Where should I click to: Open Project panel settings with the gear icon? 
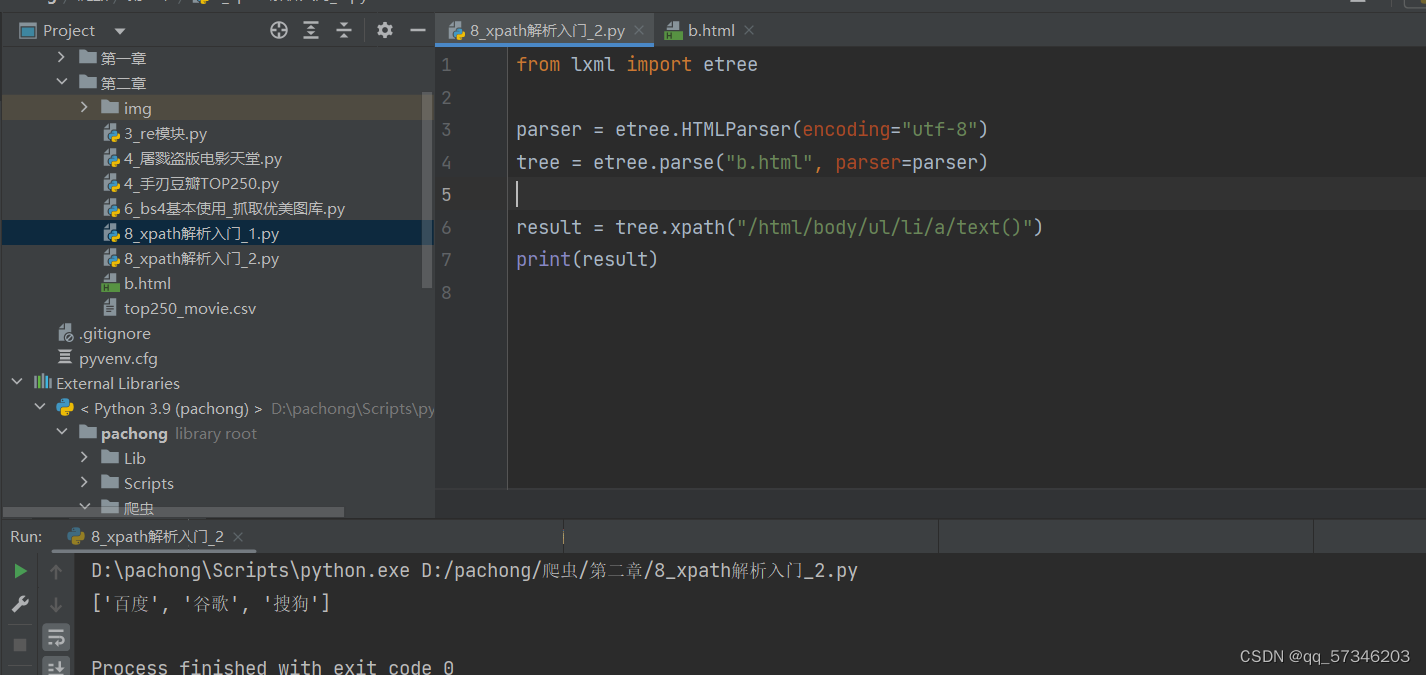click(x=384, y=29)
